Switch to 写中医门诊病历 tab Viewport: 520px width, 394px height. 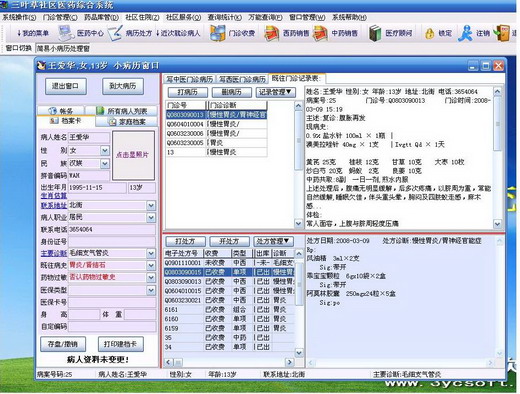(189, 79)
